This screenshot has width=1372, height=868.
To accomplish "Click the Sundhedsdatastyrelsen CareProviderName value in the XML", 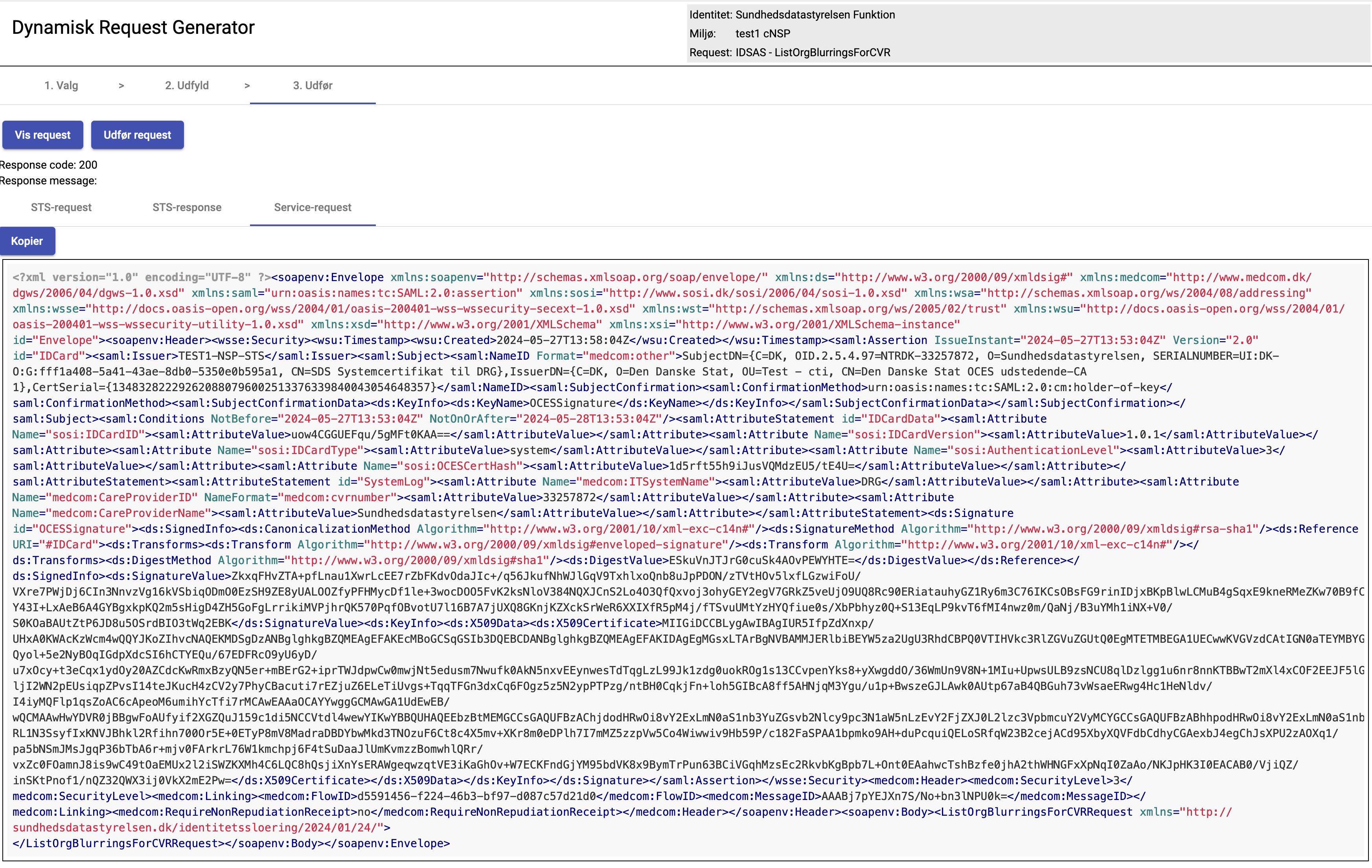I will tap(427, 513).
